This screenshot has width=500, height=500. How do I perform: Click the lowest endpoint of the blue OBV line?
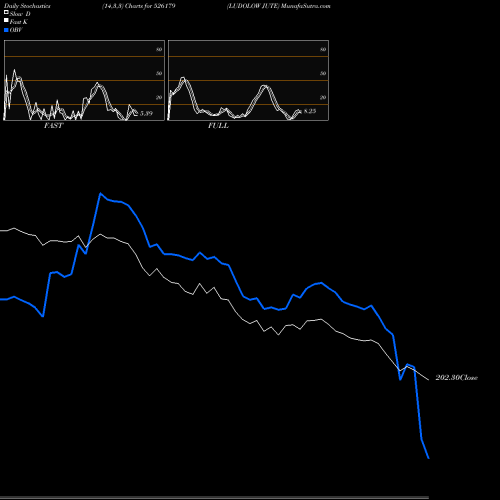tap(429, 458)
